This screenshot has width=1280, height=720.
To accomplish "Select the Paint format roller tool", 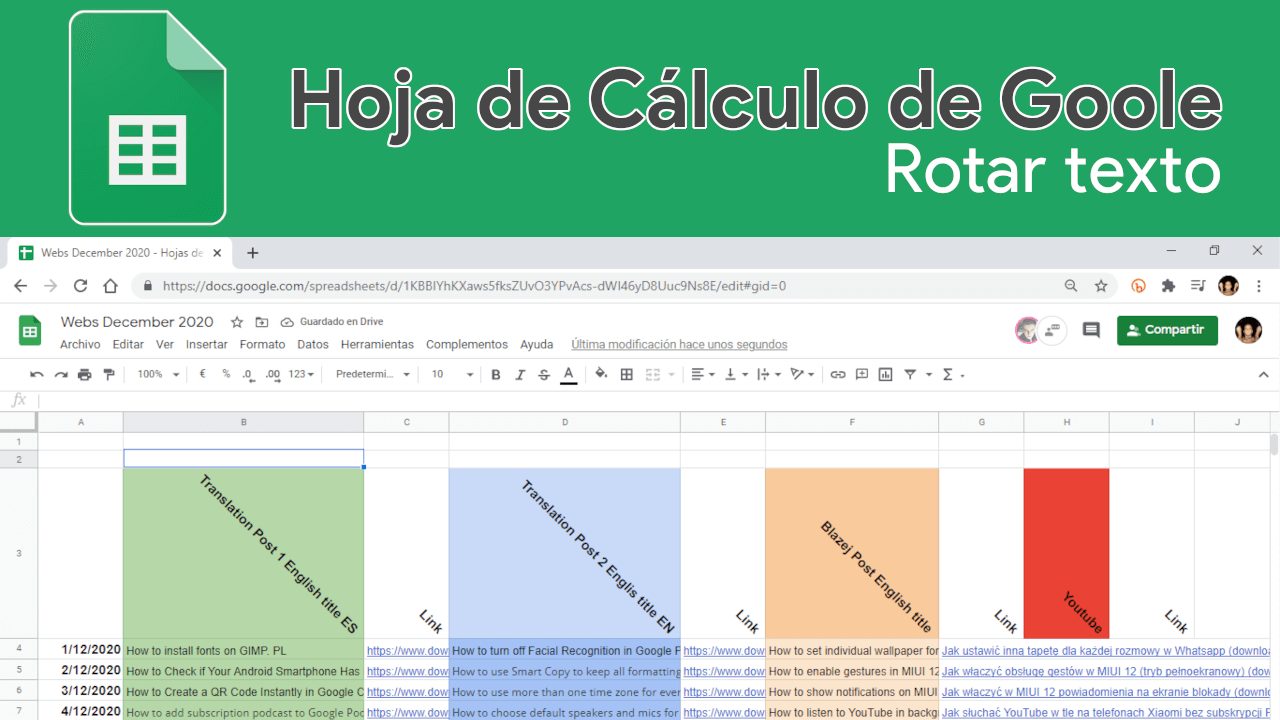I will point(109,374).
